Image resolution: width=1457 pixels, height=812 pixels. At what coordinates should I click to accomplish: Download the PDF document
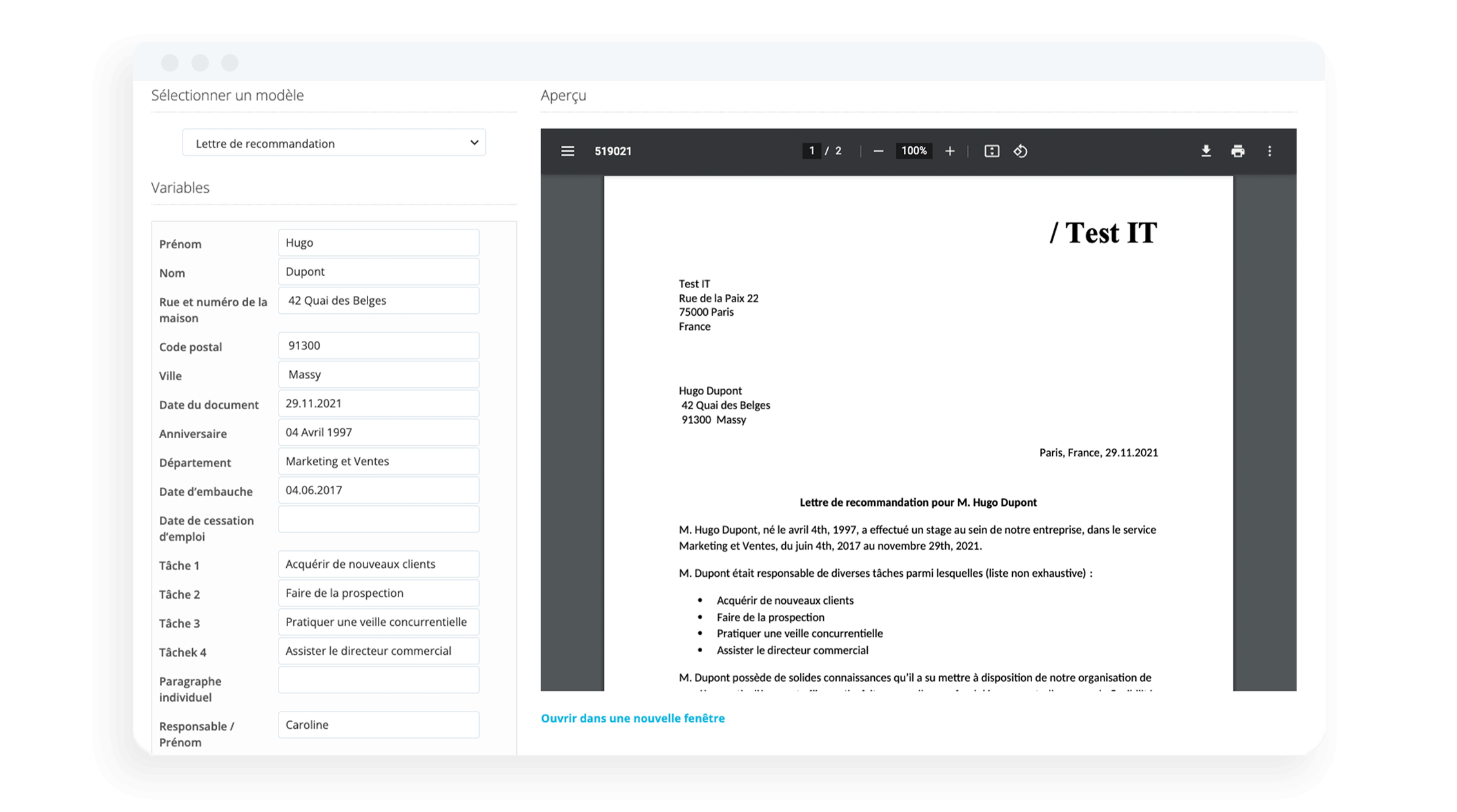[x=1206, y=151]
